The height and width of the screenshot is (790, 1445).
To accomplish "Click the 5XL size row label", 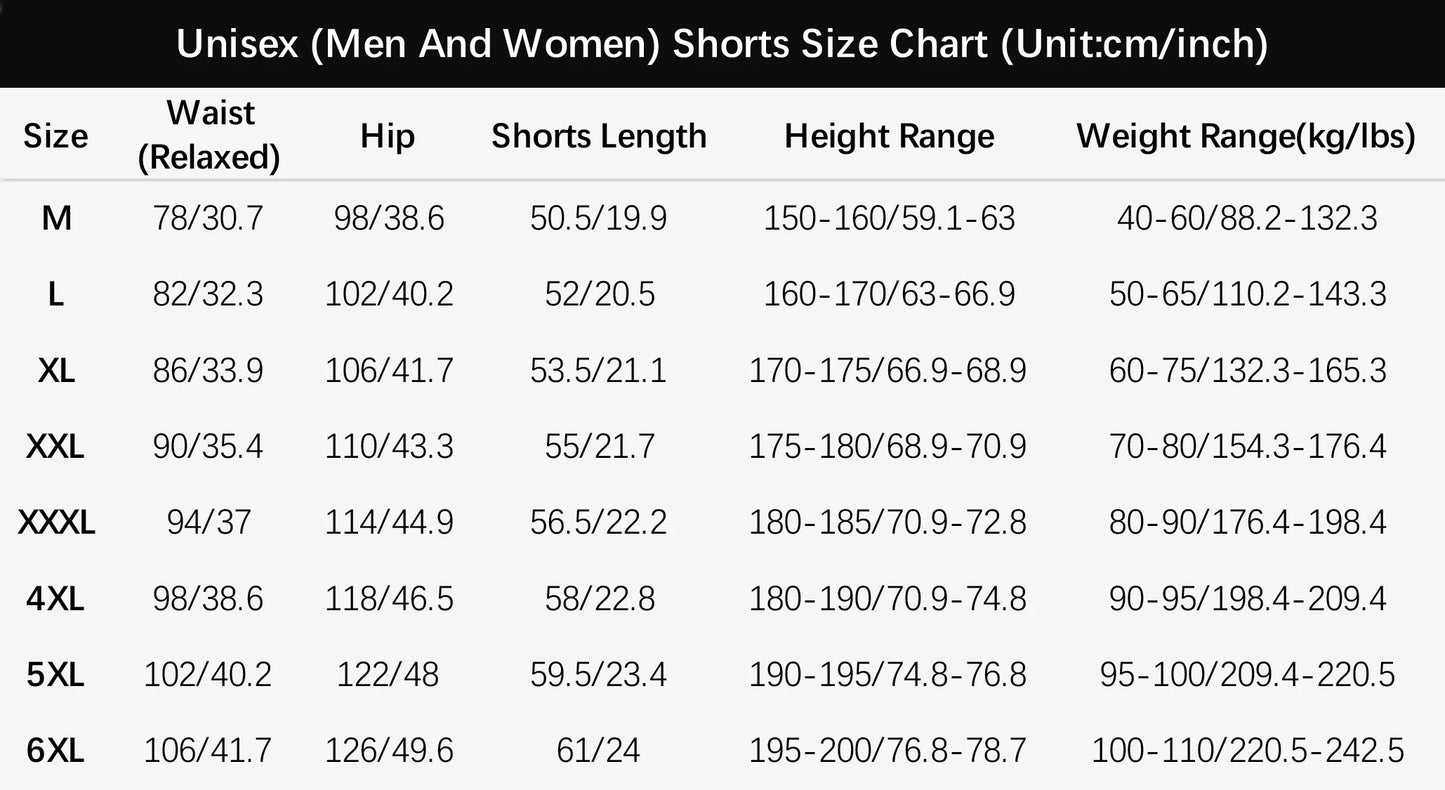I will tap(56, 675).
